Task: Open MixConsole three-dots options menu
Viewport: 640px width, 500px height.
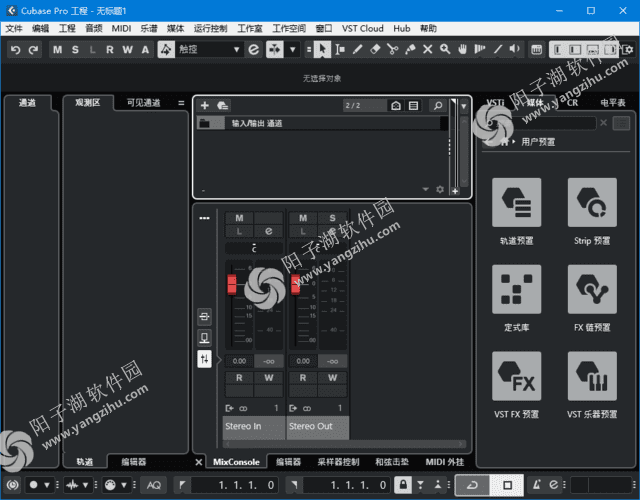Action: point(204,218)
